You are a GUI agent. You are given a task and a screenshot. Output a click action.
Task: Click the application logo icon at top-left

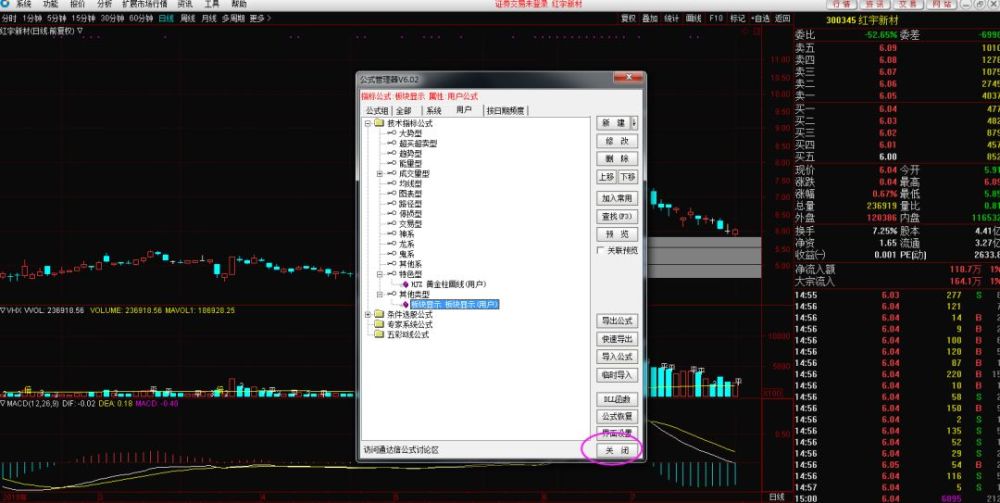4,4
